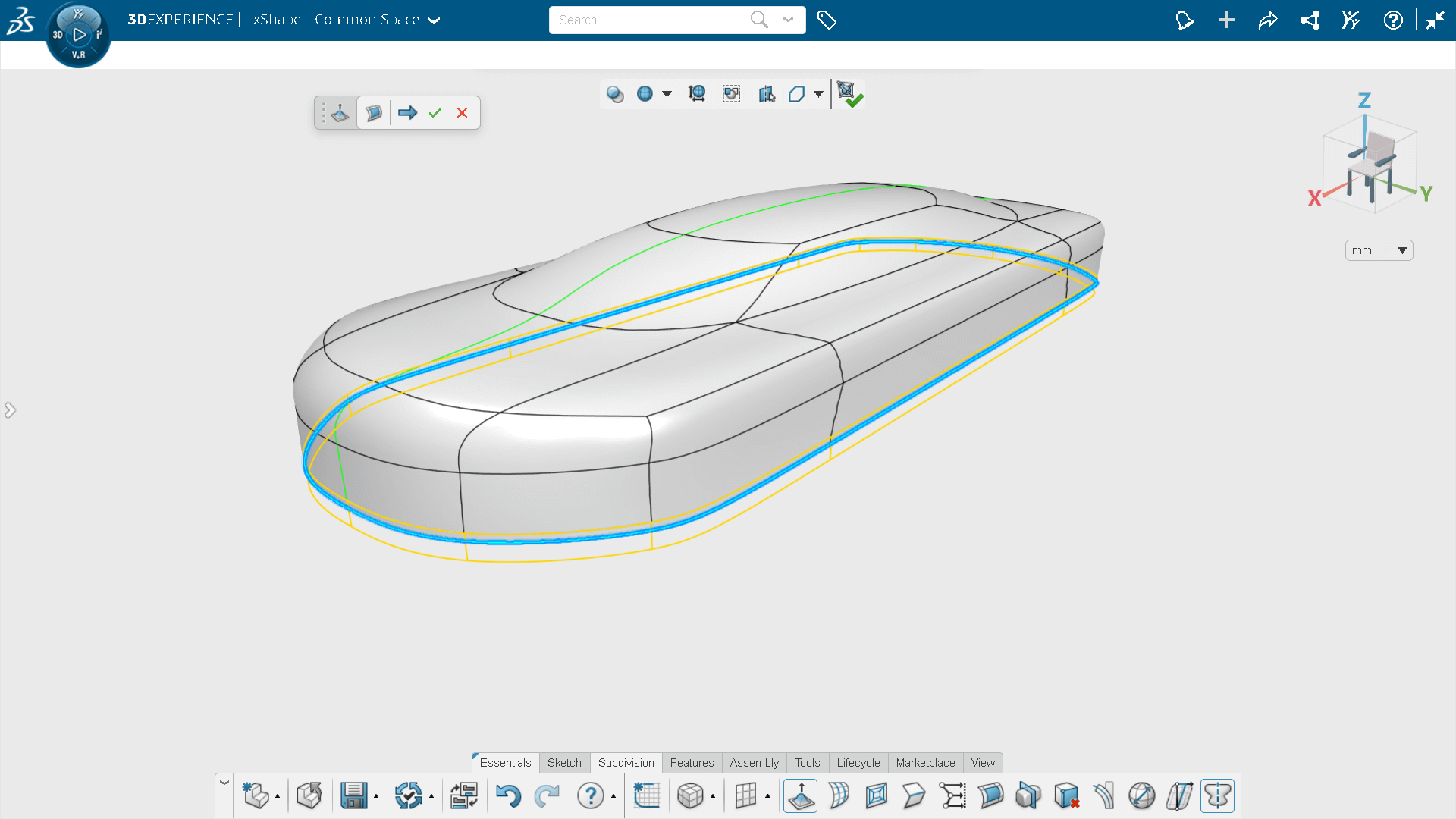The image size is (1456, 819).
Task: Open the Compass 3D play button
Action: click(79, 35)
